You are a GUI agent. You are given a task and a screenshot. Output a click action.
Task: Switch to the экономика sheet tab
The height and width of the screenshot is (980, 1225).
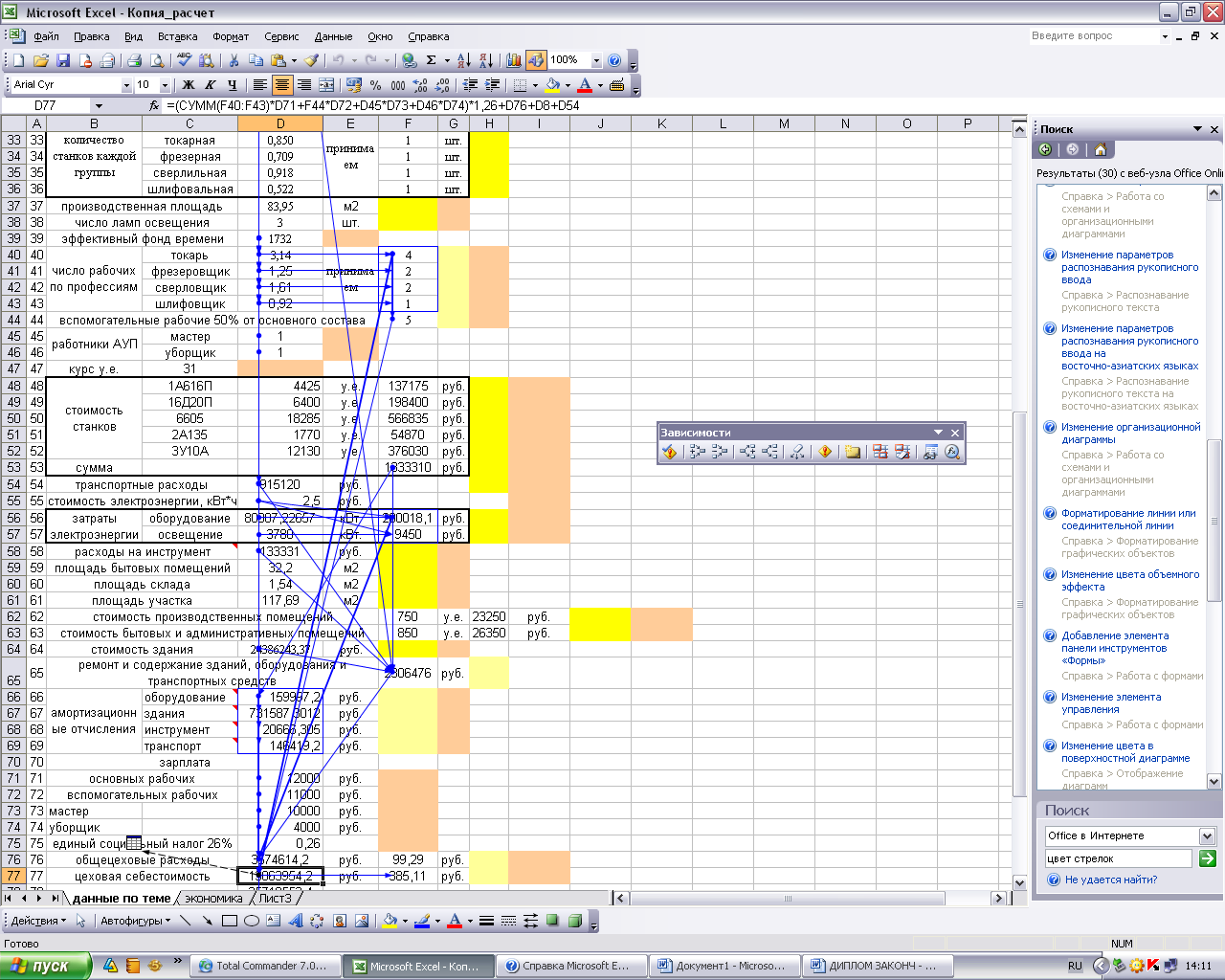(x=213, y=898)
